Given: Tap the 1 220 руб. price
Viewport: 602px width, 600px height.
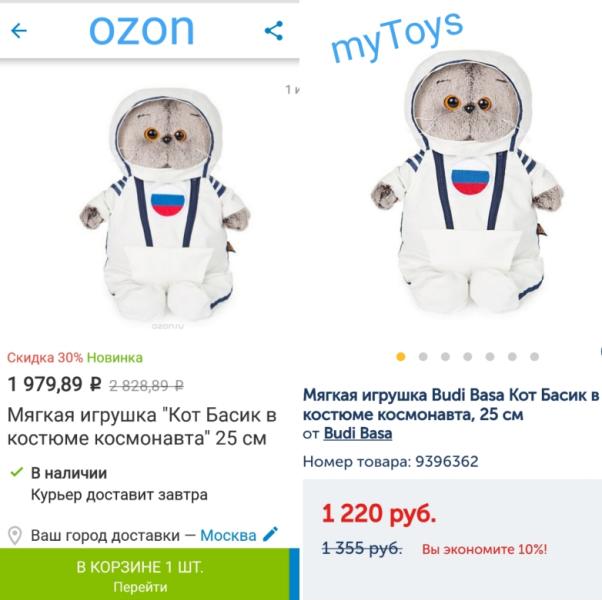Looking at the screenshot, I should (x=379, y=514).
